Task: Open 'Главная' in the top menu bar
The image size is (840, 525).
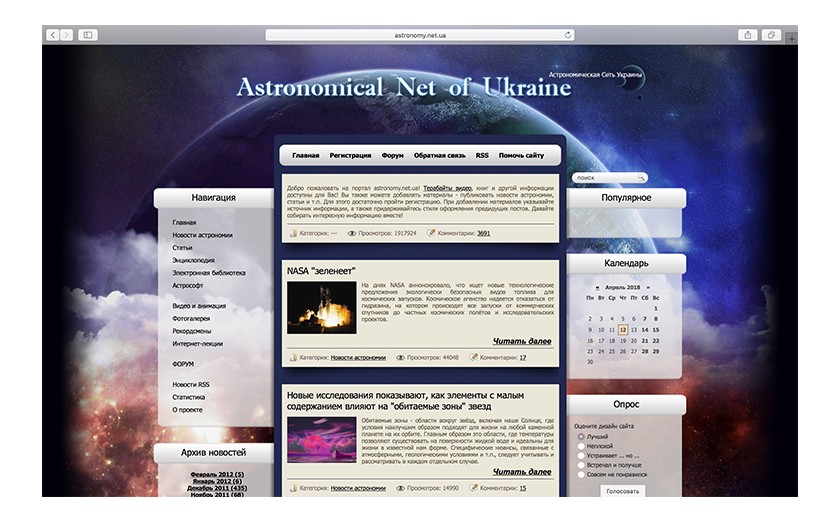Action: (305, 155)
